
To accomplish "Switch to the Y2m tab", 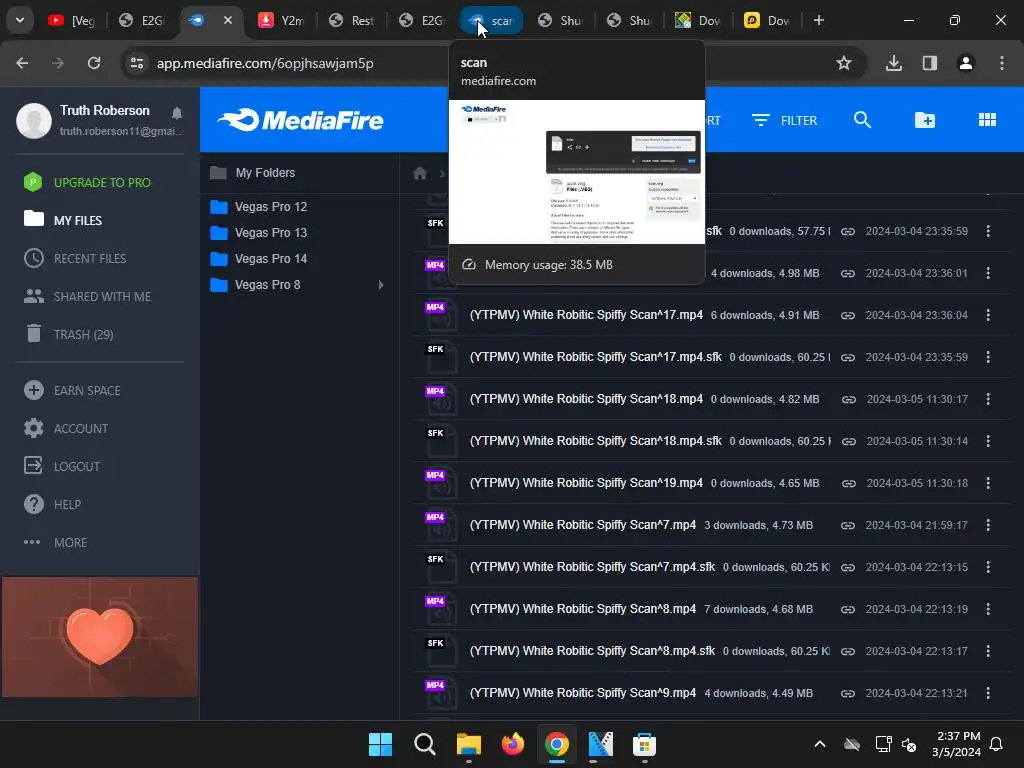I will coord(281,21).
